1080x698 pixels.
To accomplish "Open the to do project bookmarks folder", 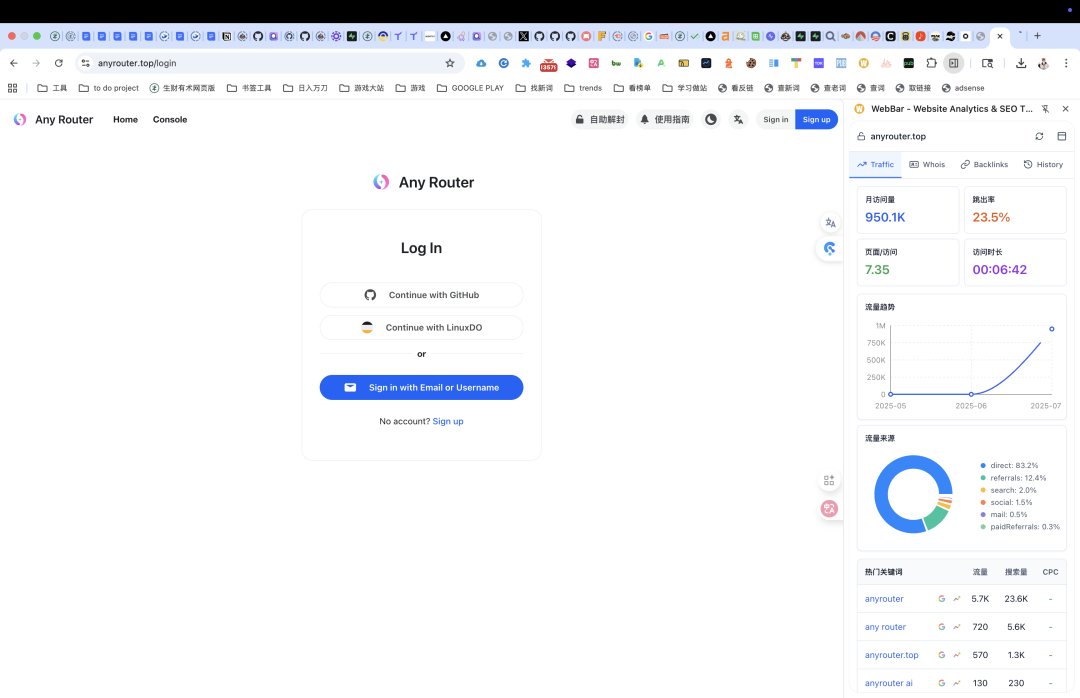I will click(109, 88).
